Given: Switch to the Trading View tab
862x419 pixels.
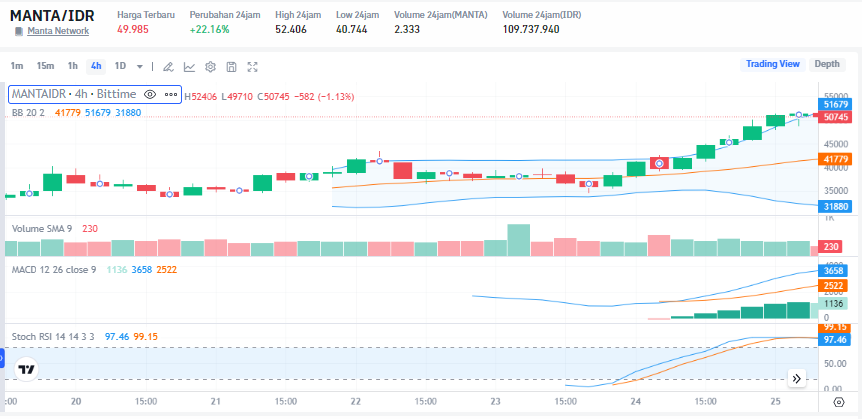Looking at the screenshot, I should pos(772,64).
